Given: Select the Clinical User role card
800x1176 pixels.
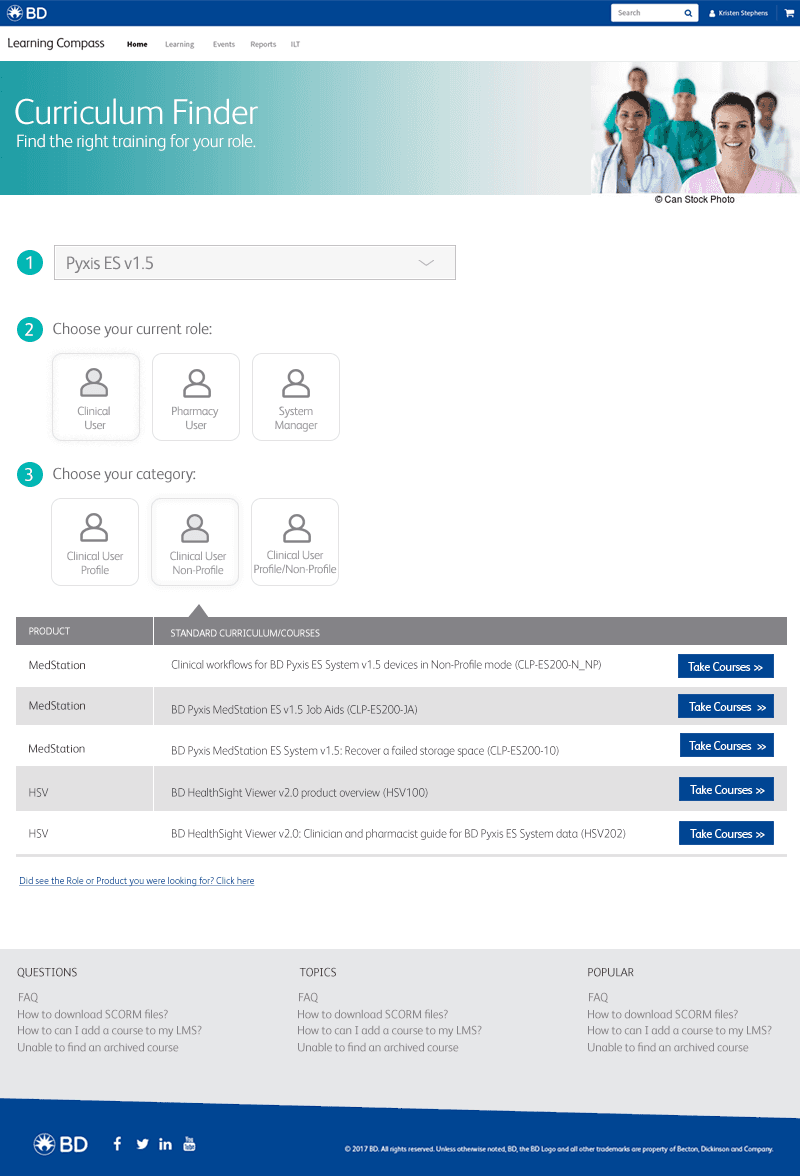Looking at the screenshot, I should (95, 397).
